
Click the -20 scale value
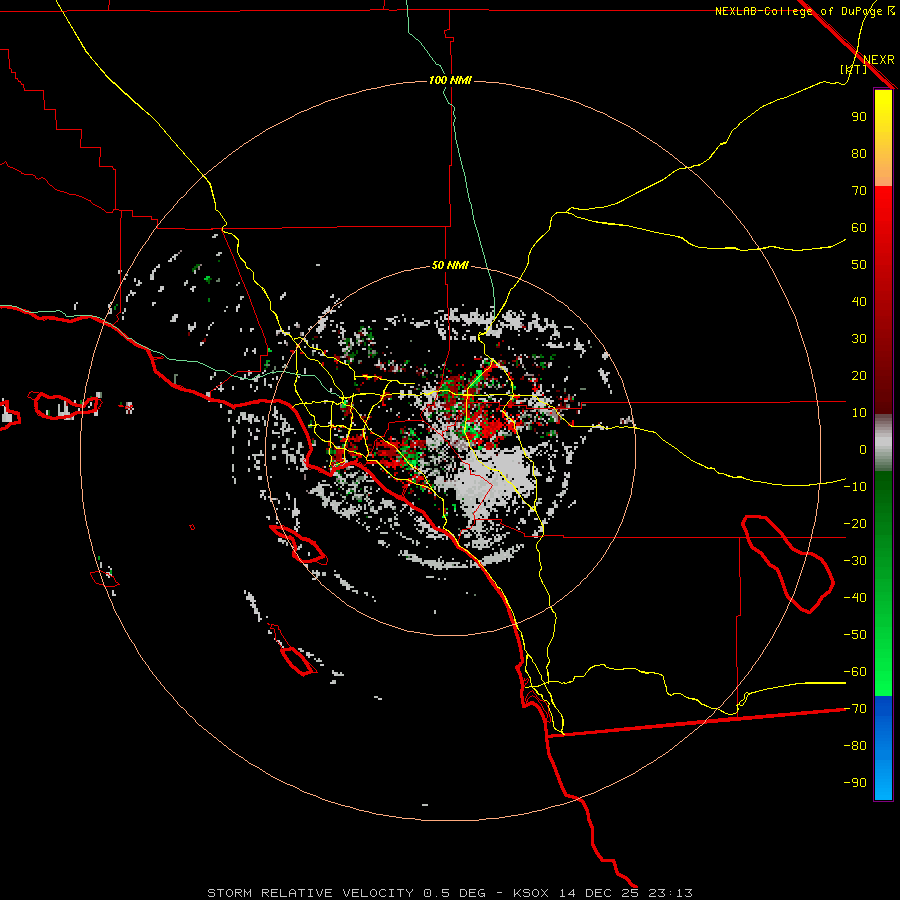pos(855,523)
